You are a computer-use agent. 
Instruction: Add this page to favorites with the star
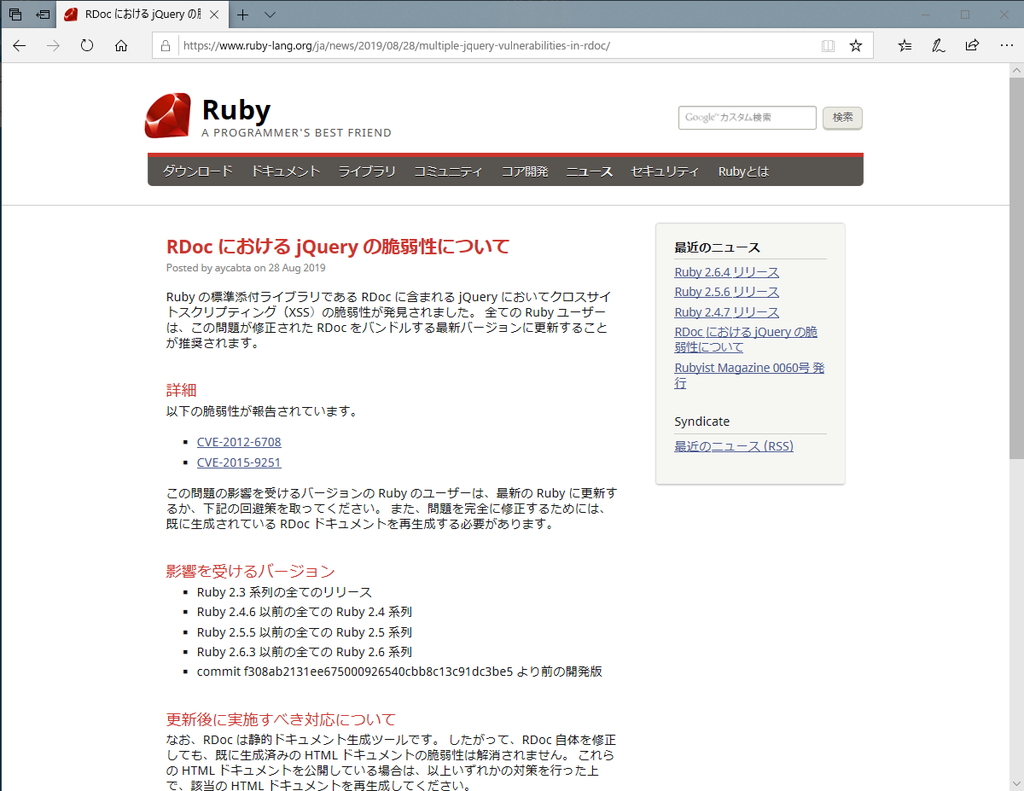[854, 45]
